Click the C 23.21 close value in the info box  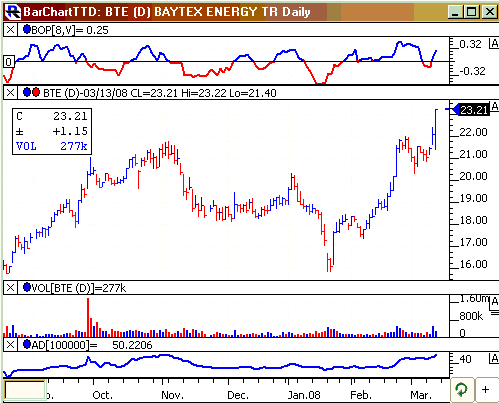[x=52, y=116]
